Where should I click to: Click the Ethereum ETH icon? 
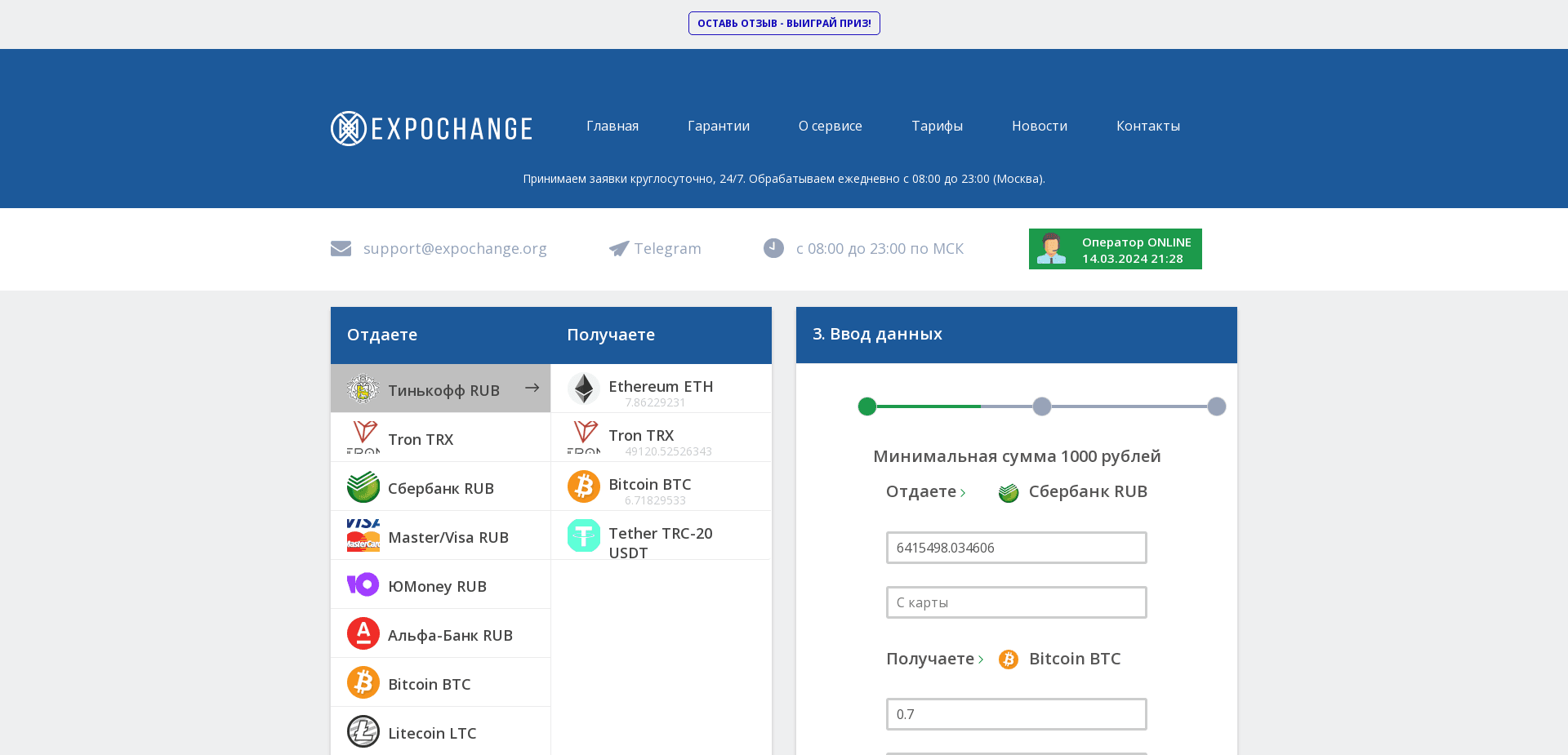pos(583,388)
